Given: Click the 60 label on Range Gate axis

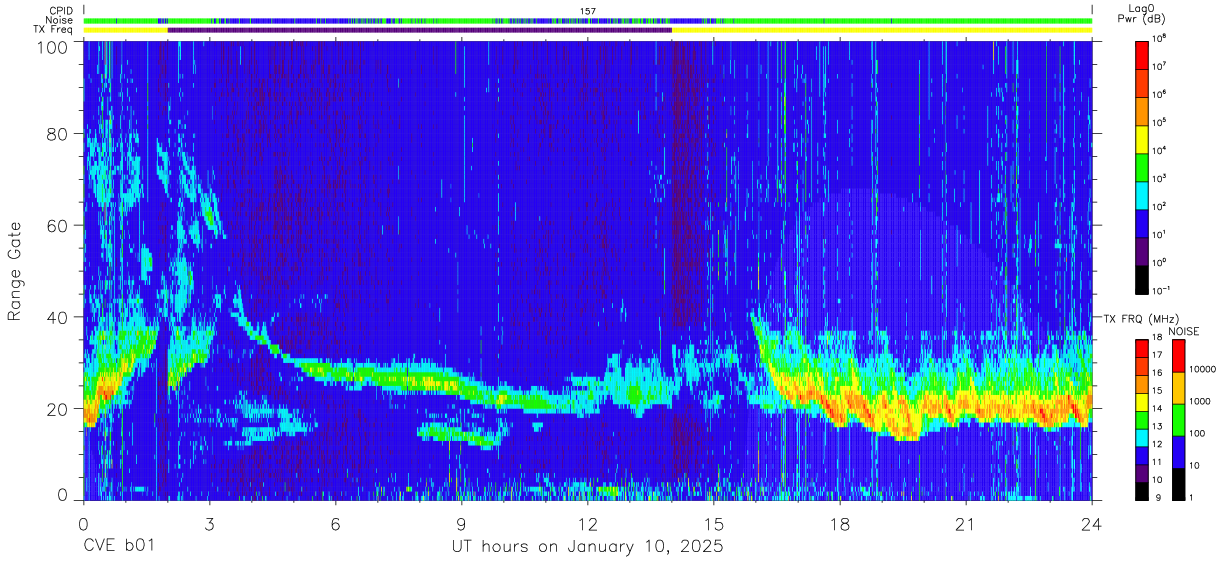Looking at the screenshot, I should pyautogui.click(x=57, y=226).
